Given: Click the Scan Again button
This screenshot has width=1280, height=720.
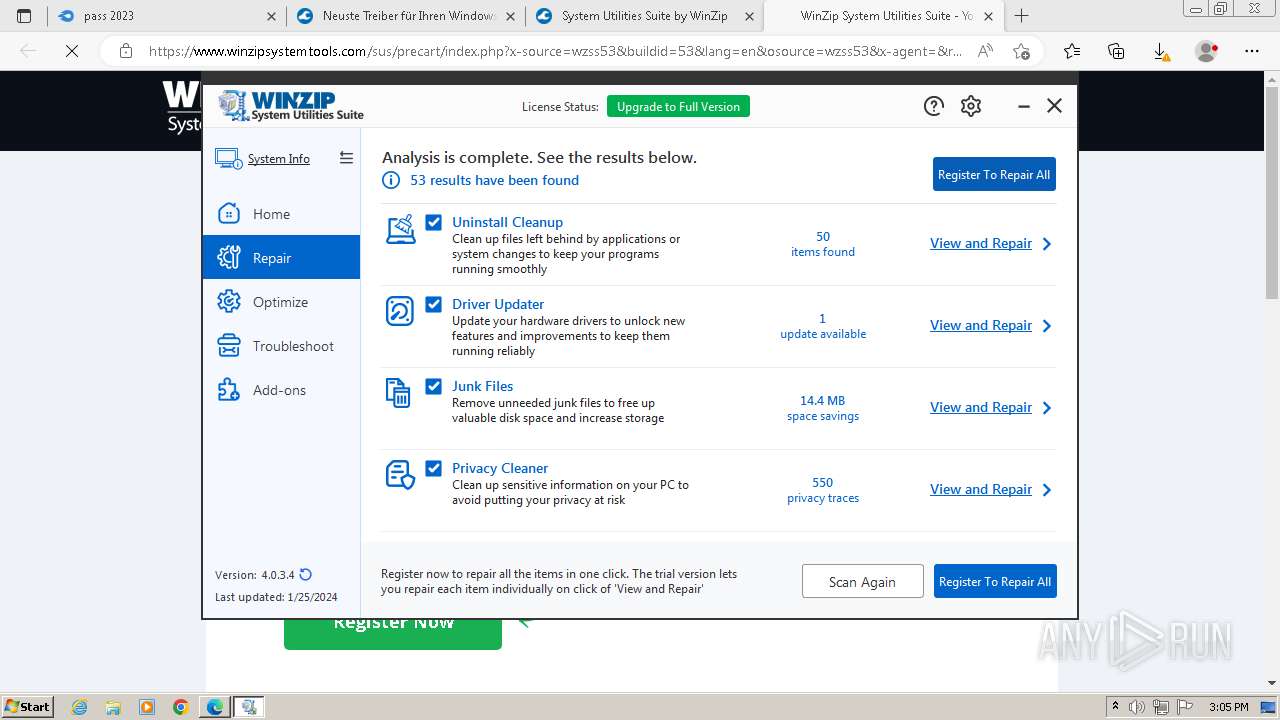Looking at the screenshot, I should (x=862, y=581).
